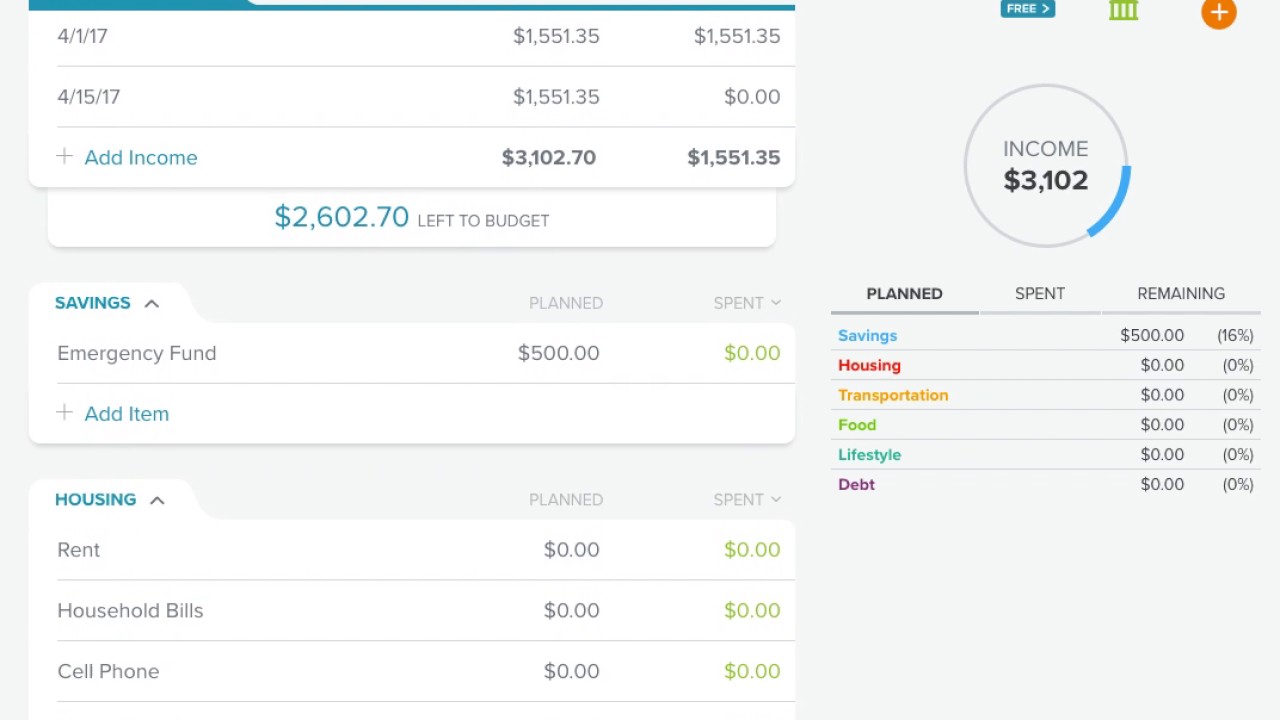The height and width of the screenshot is (720, 1280).
Task: Edit the Rent planned amount field
Action: [571, 550]
